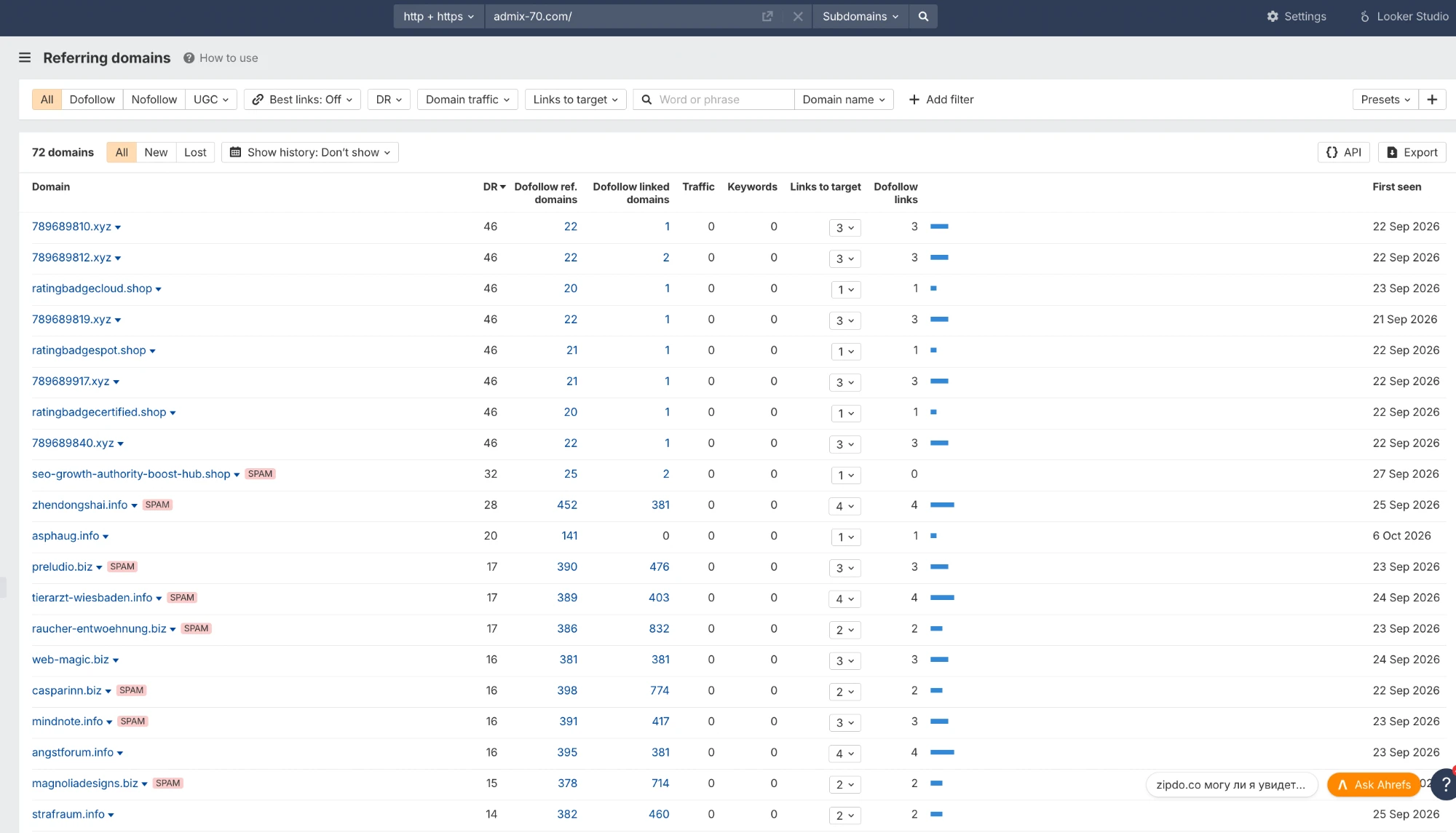Click SPAM badge on casparinn.biz row

point(132,690)
